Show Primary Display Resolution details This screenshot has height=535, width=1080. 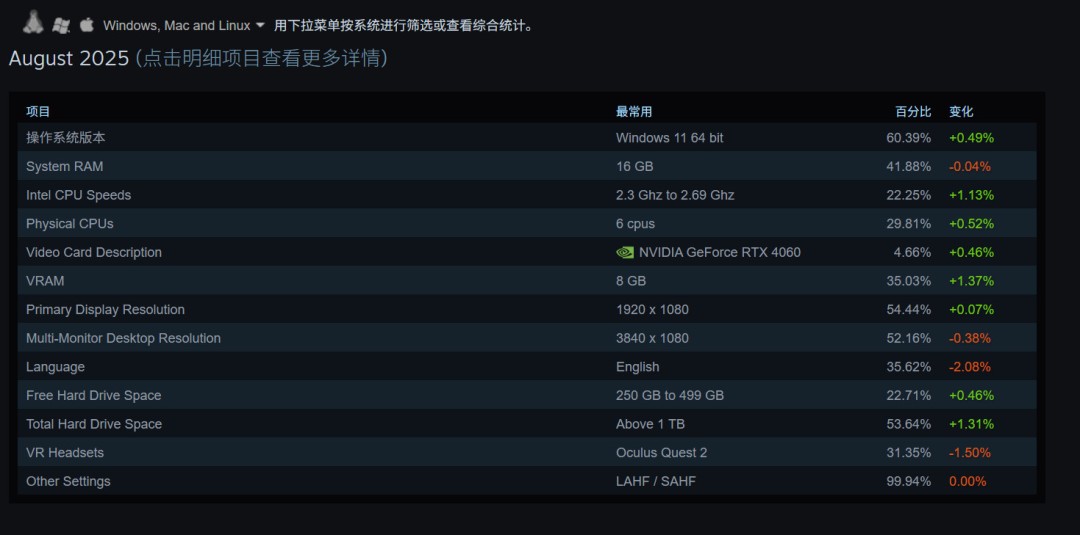105,310
